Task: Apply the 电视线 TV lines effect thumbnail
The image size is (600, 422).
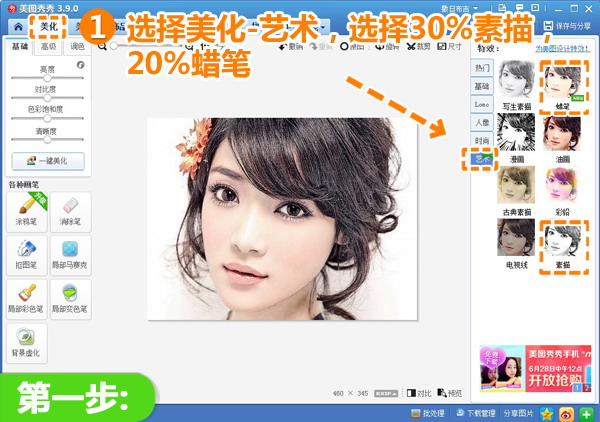Action: (x=516, y=238)
